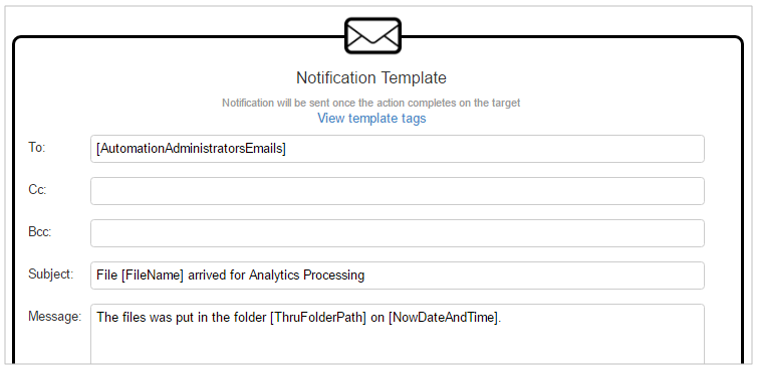Click the Notification Template heading

point(371,78)
